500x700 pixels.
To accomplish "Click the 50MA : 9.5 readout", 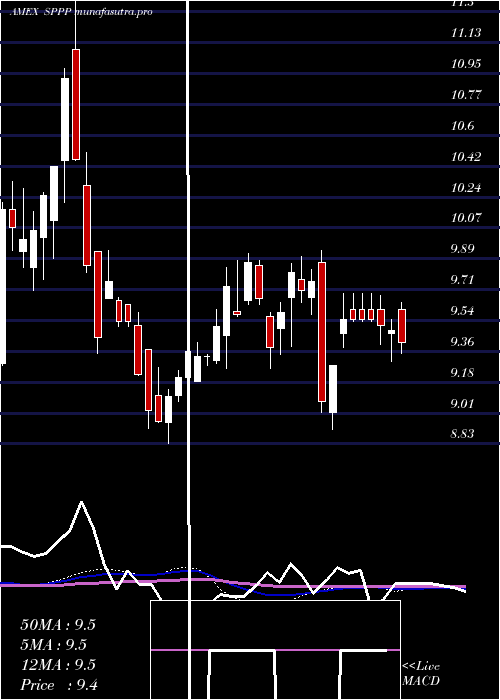I will click(58, 625).
